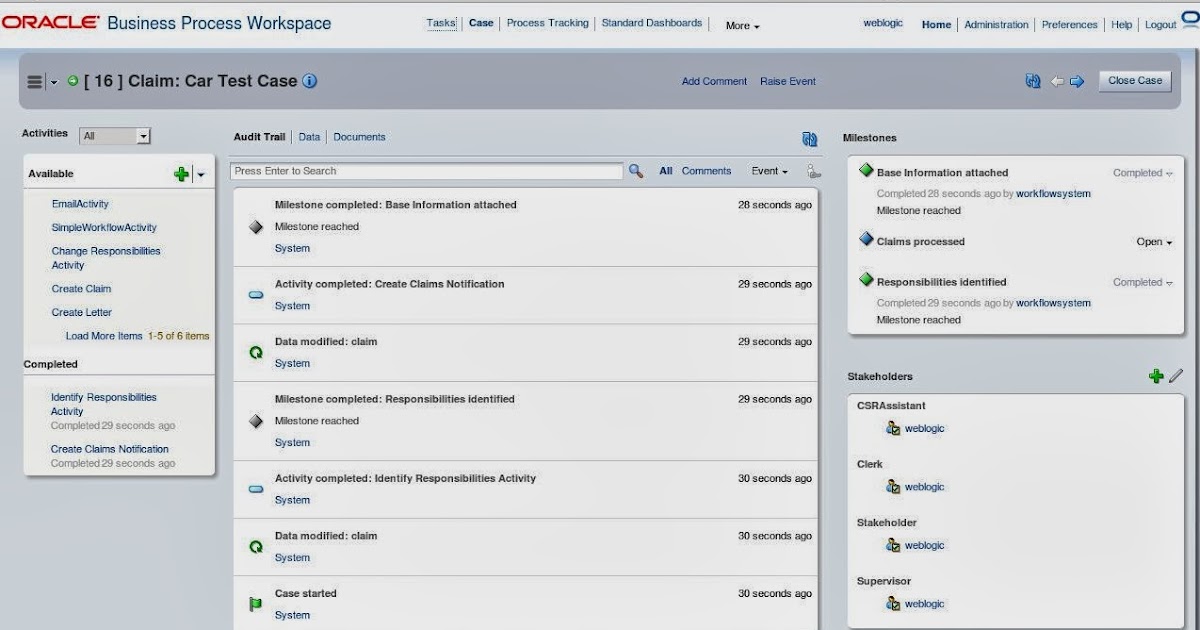Screen dimensions: 1200x630
Task: Click the info icon next to Car Test Case
Action: pyautogui.click(x=310, y=81)
